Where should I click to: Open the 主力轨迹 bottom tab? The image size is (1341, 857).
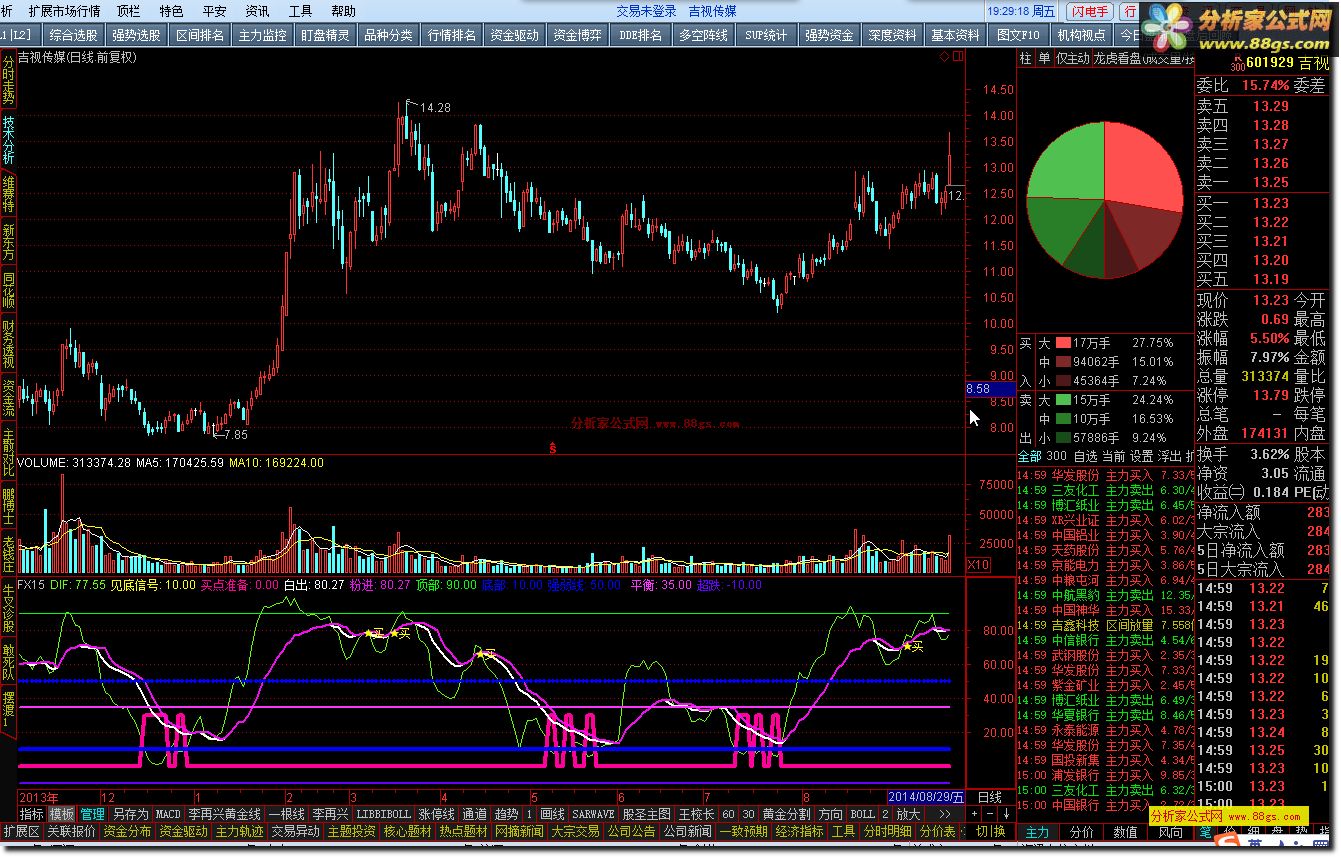[x=240, y=832]
